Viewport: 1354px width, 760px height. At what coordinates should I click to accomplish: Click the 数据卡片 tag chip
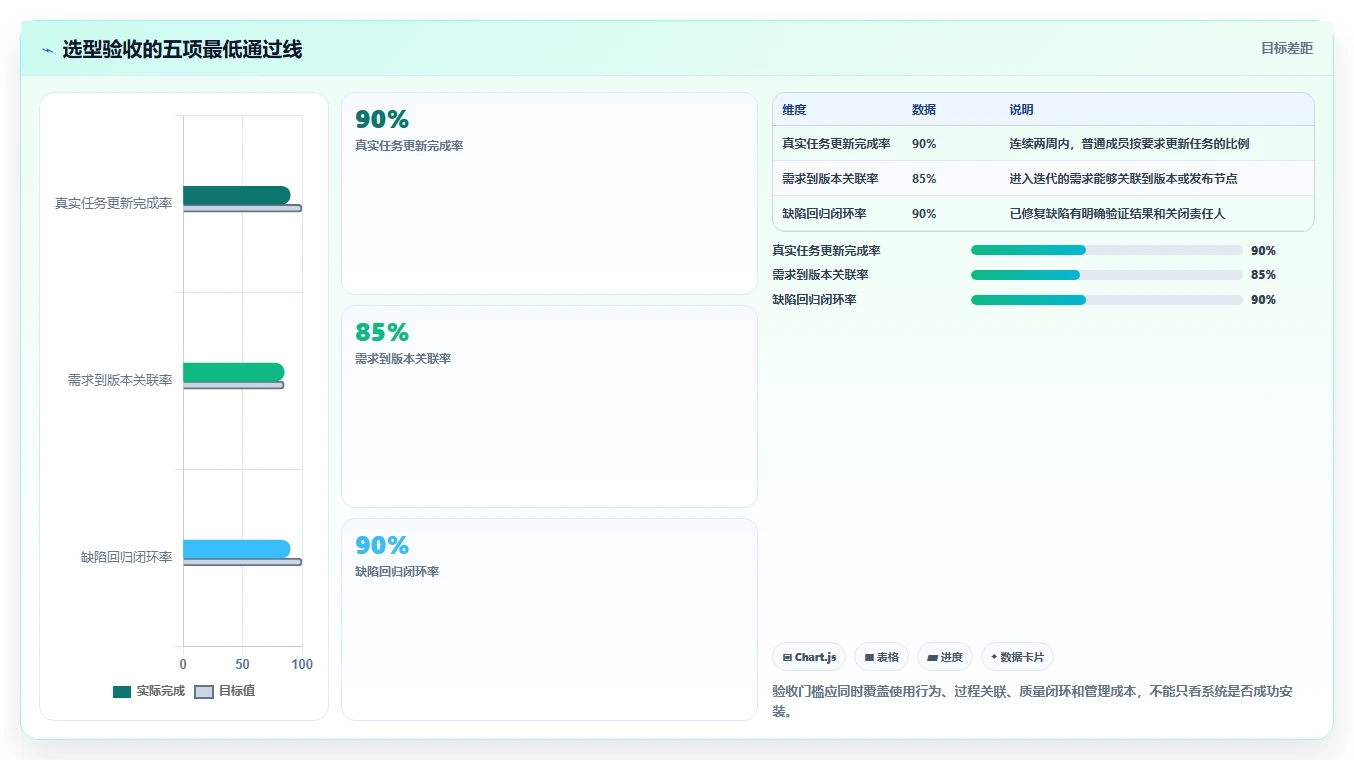click(1017, 657)
